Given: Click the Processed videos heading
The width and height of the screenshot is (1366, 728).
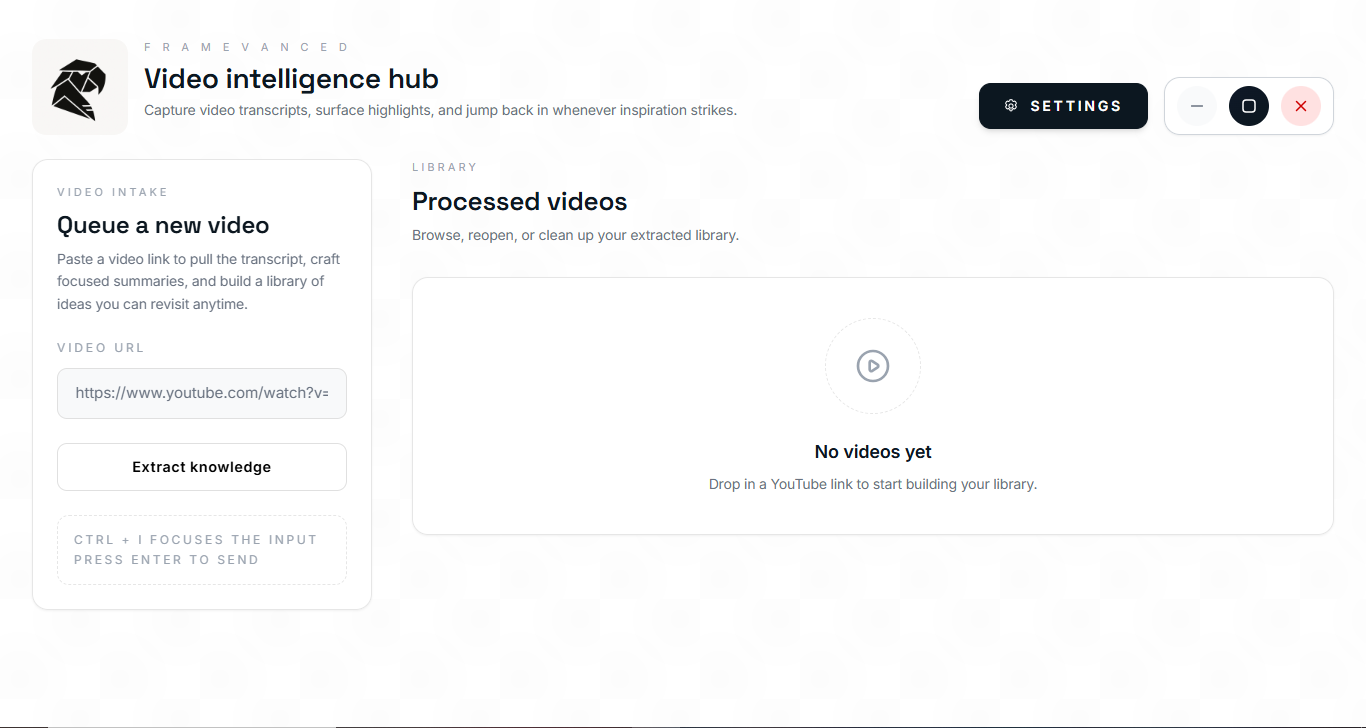Looking at the screenshot, I should [x=519, y=201].
